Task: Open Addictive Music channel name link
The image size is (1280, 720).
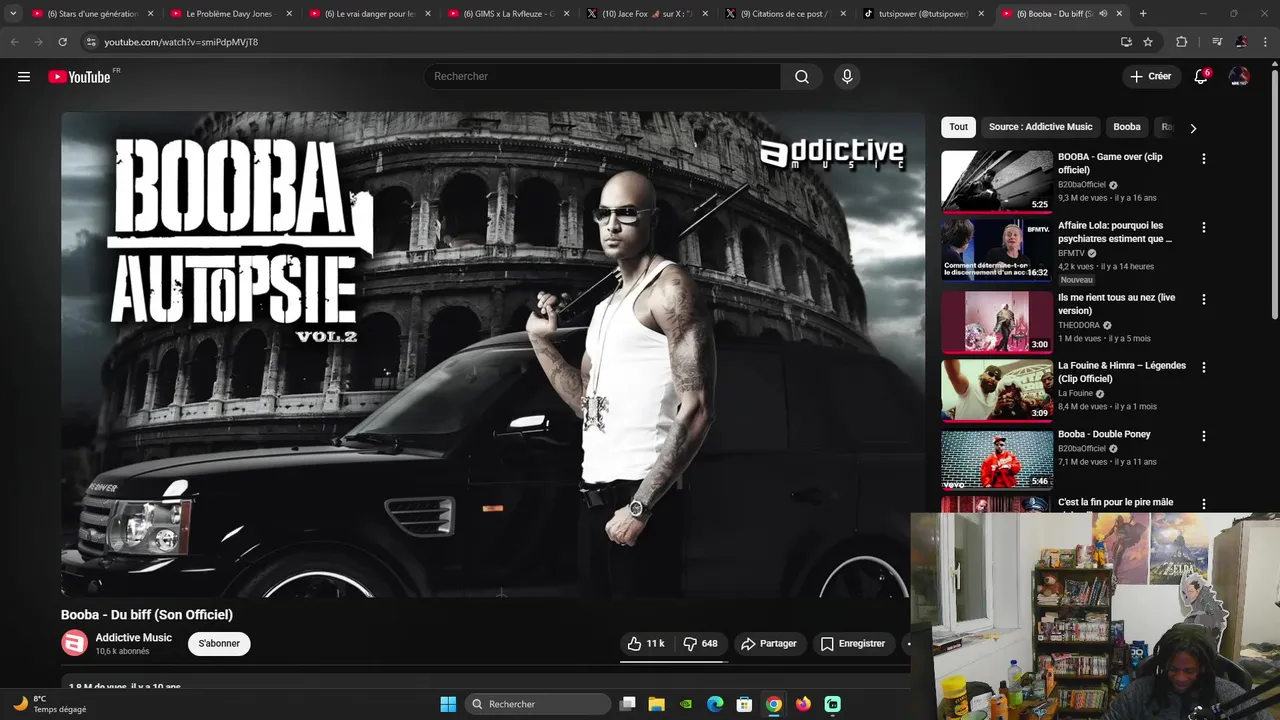Action: click(x=133, y=638)
